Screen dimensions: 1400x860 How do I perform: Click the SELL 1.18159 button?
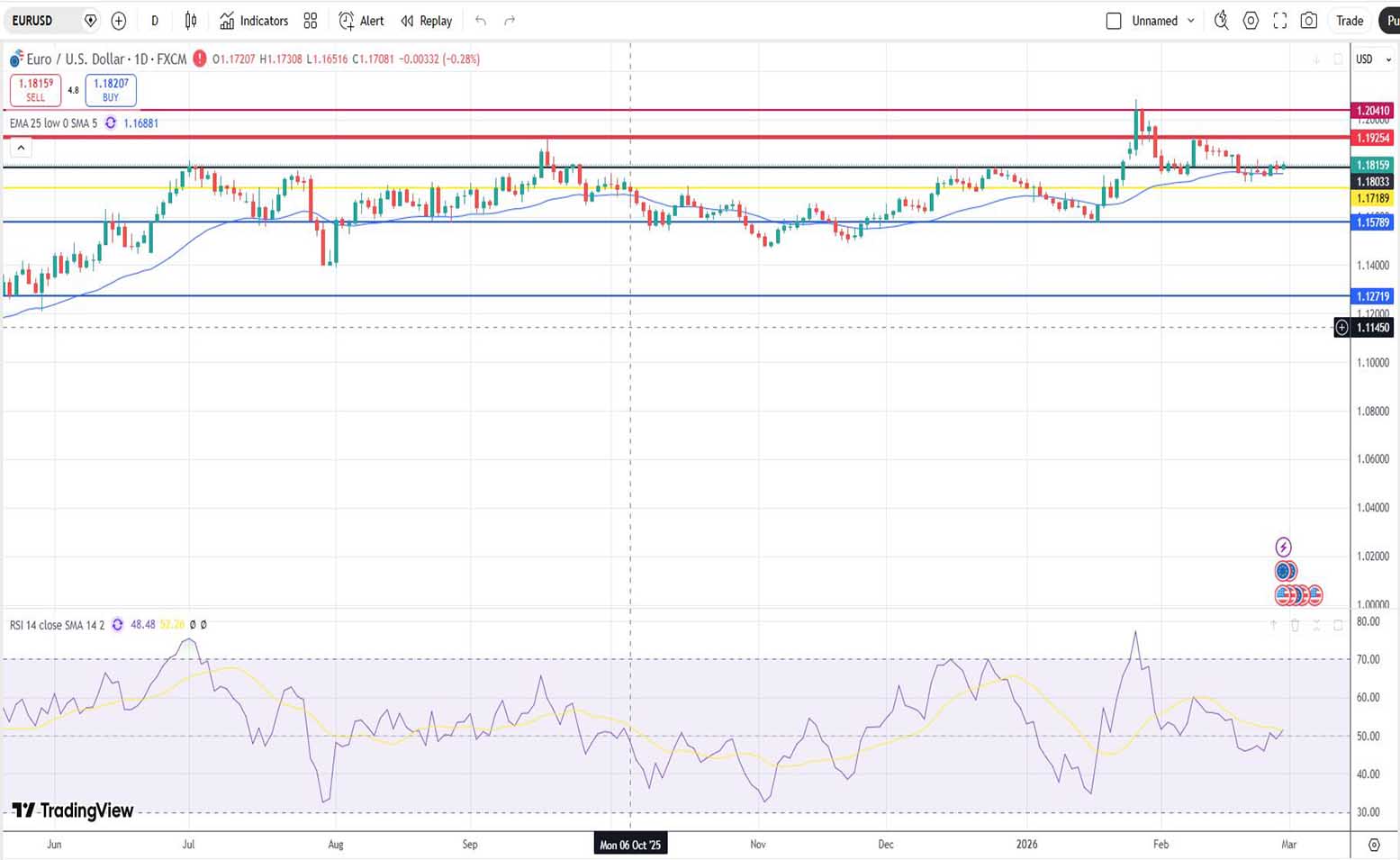point(36,90)
